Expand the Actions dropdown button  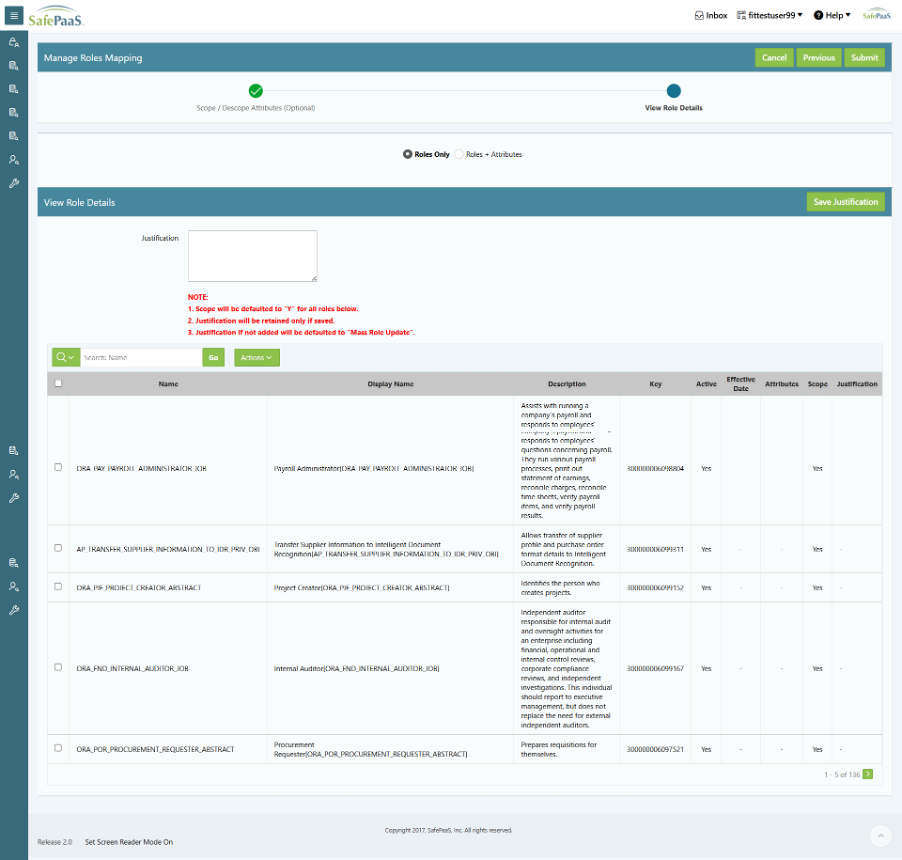pyautogui.click(x=257, y=357)
